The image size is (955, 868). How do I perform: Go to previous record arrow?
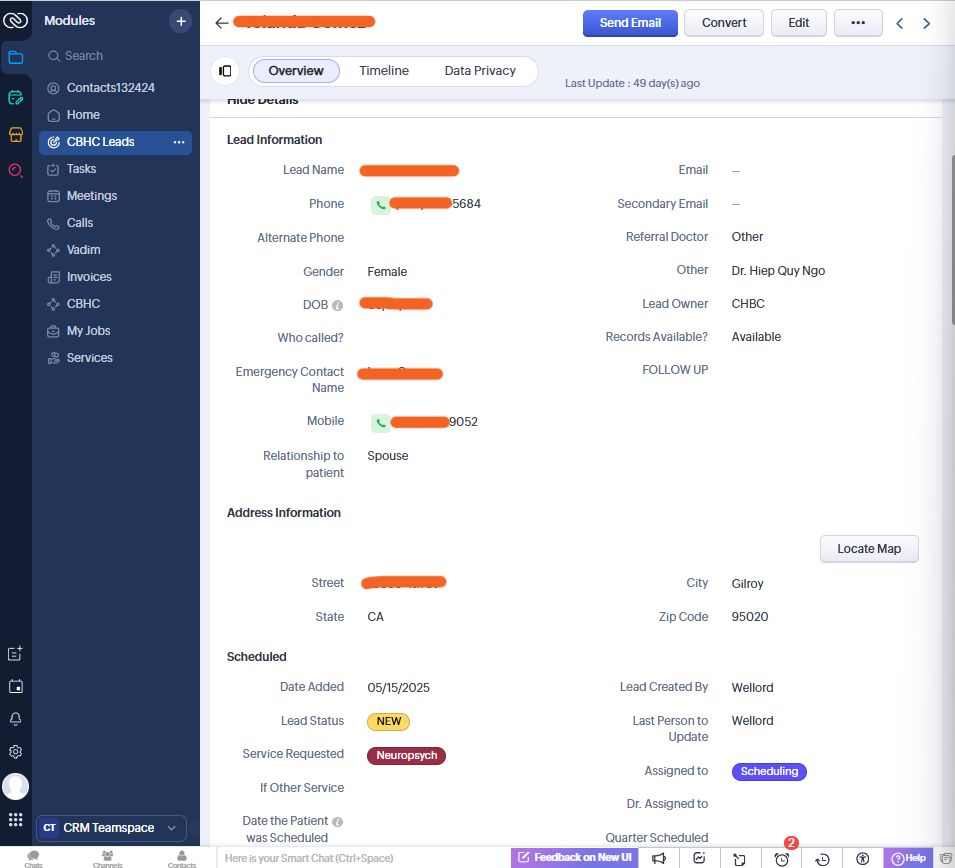click(x=900, y=23)
